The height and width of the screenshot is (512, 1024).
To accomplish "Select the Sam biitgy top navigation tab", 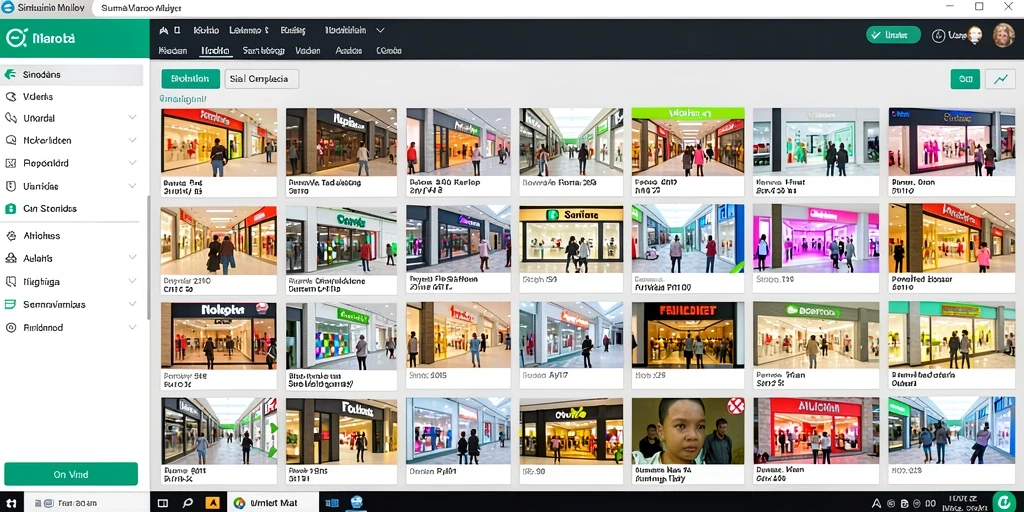I will pyautogui.click(x=263, y=50).
